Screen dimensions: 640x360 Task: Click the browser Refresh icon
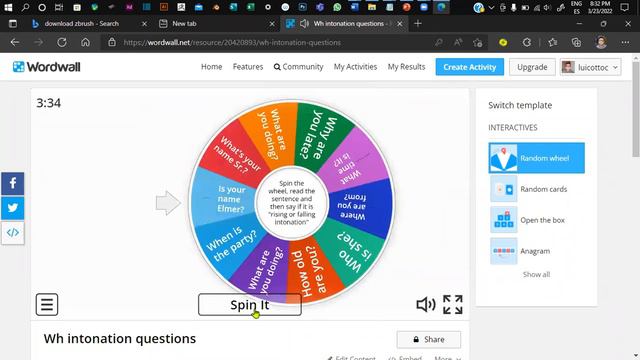coord(62,42)
